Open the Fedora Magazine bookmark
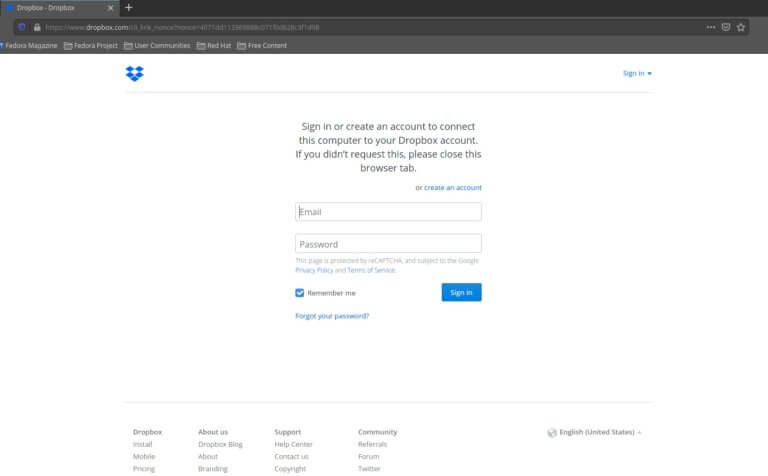Image resolution: width=768 pixels, height=476 pixels. 29,46
